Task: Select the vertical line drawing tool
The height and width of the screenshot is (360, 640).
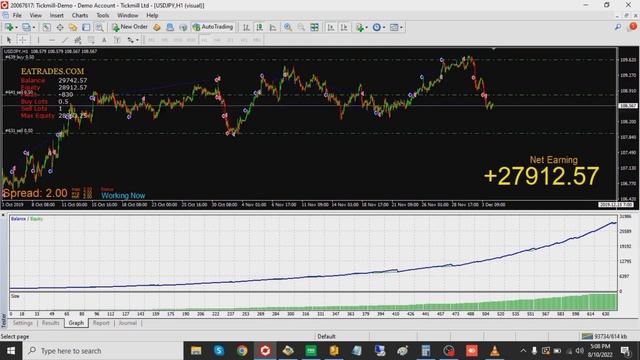Action: coord(38,40)
